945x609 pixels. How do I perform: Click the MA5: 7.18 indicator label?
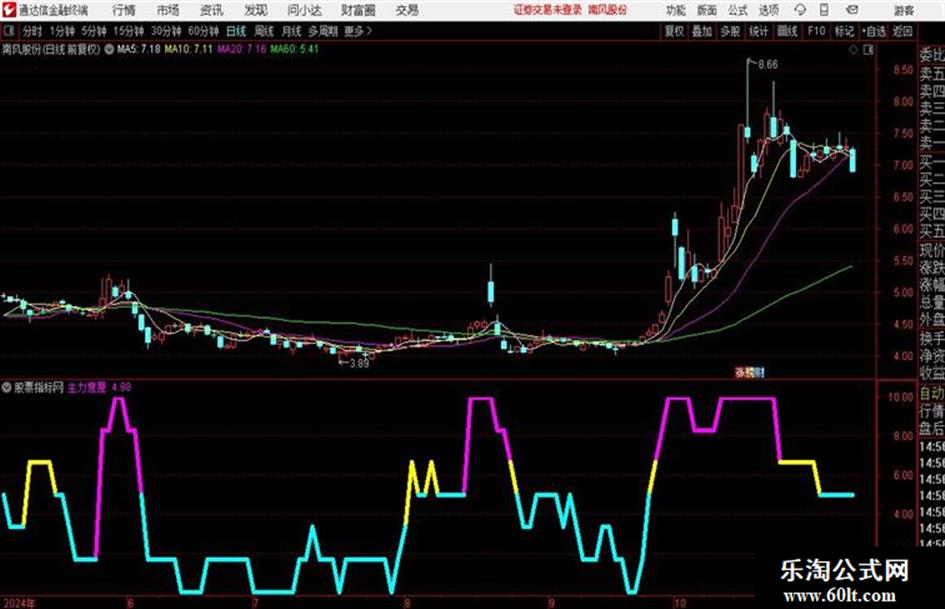pos(139,49)
